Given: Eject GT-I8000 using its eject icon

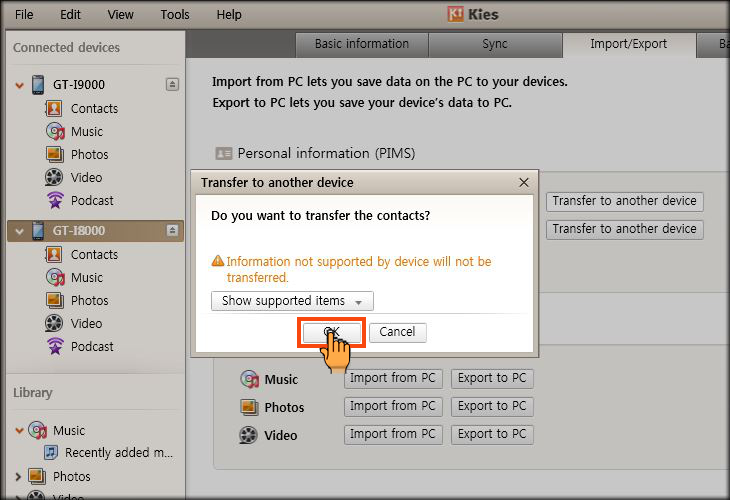Looking at the screenshot, I should [172, 230].
